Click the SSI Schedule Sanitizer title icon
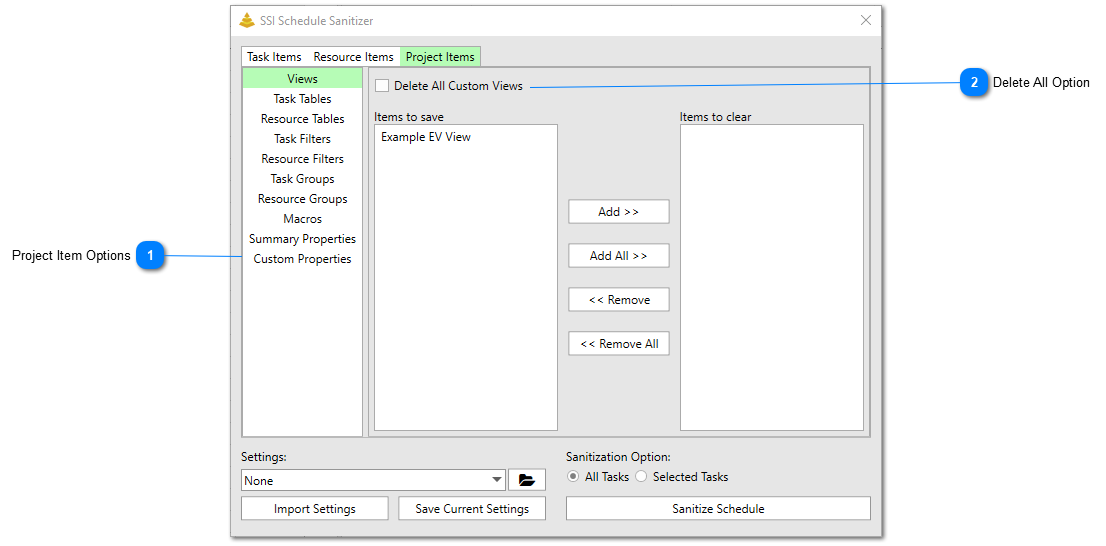The height and width of the screenshot is (546, 1106). pos(246,20)
